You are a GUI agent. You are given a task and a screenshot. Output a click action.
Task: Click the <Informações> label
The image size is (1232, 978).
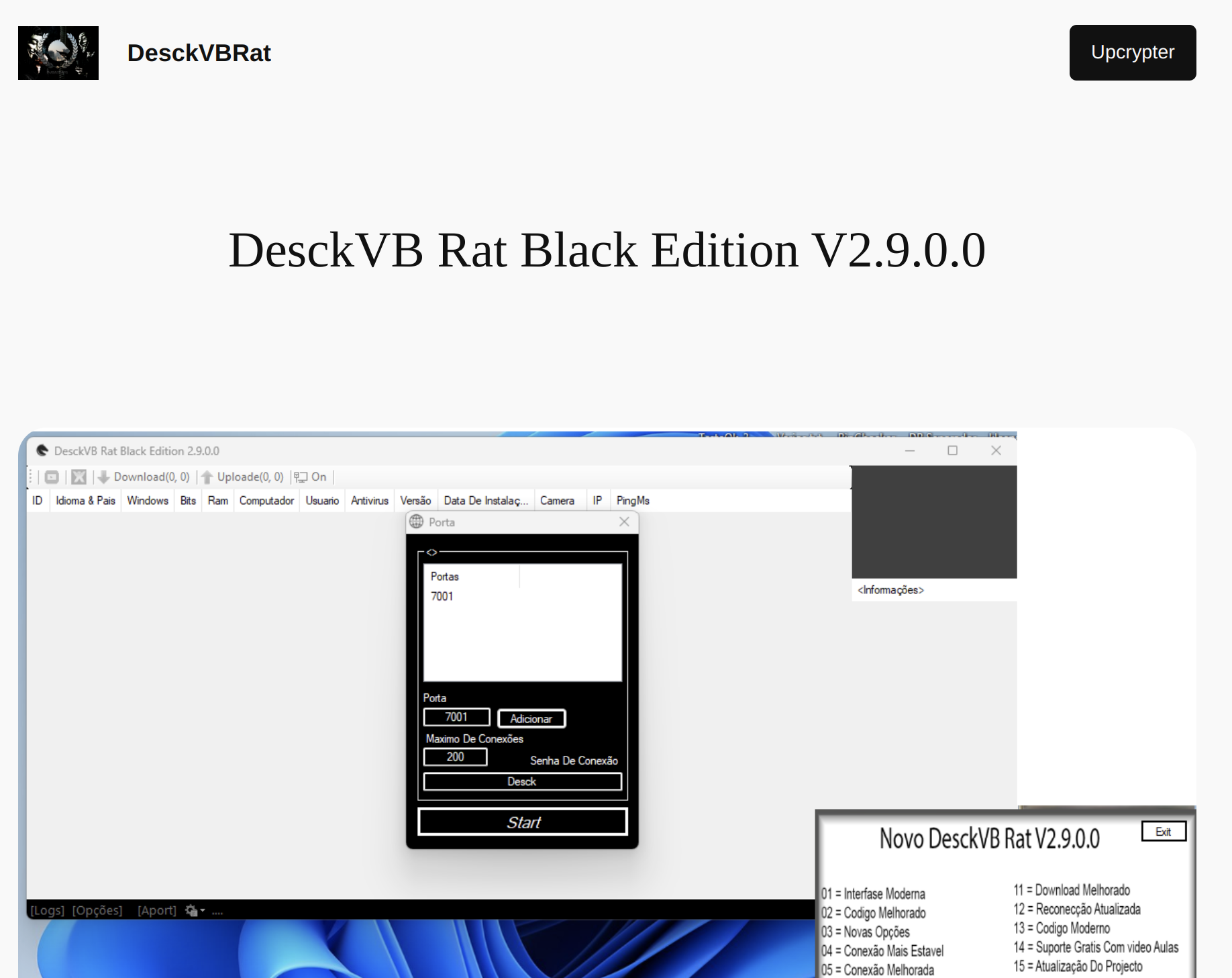(x=890, y=590)
